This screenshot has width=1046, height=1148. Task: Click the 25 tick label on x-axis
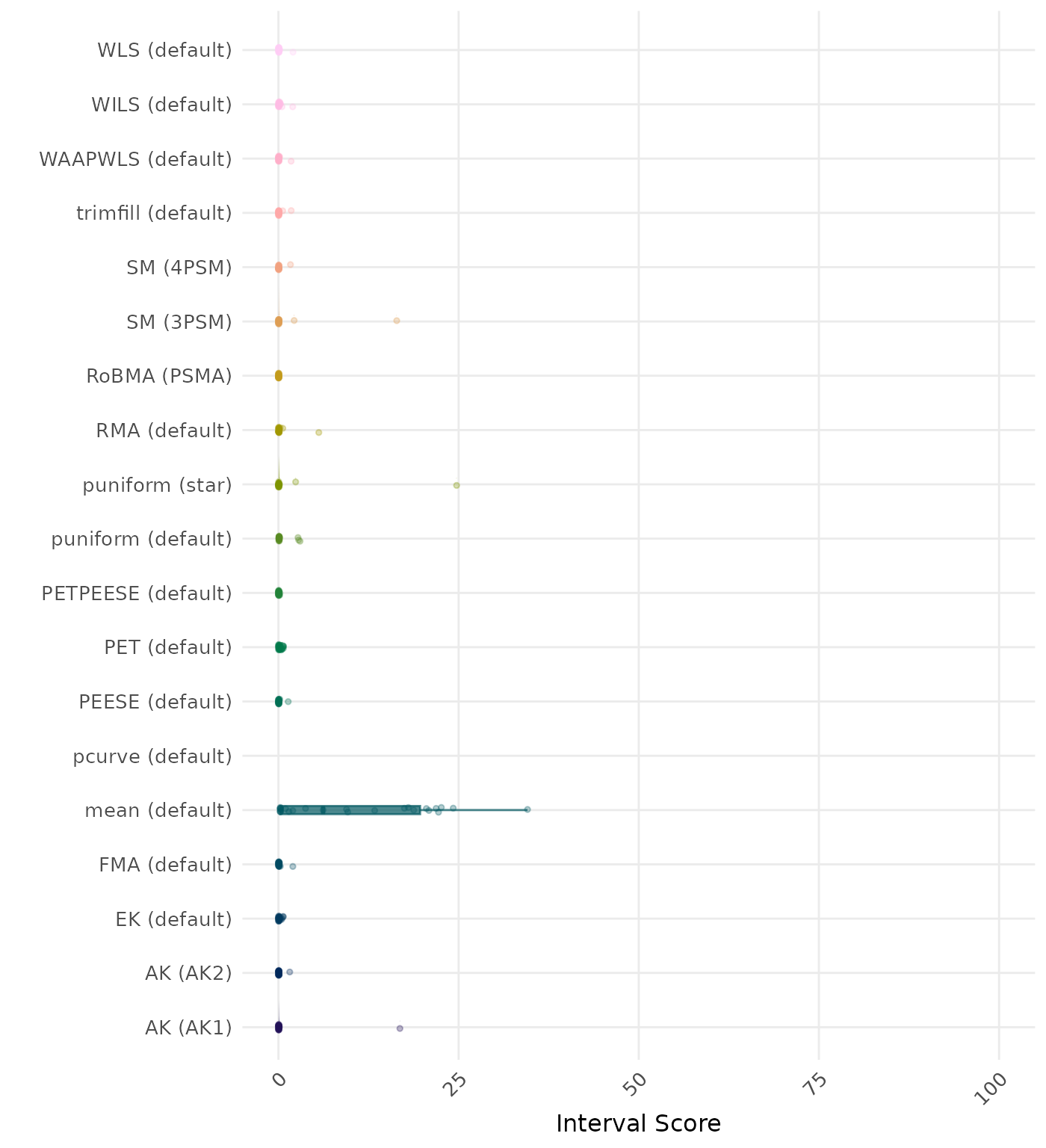click(x=459, y=1085)
